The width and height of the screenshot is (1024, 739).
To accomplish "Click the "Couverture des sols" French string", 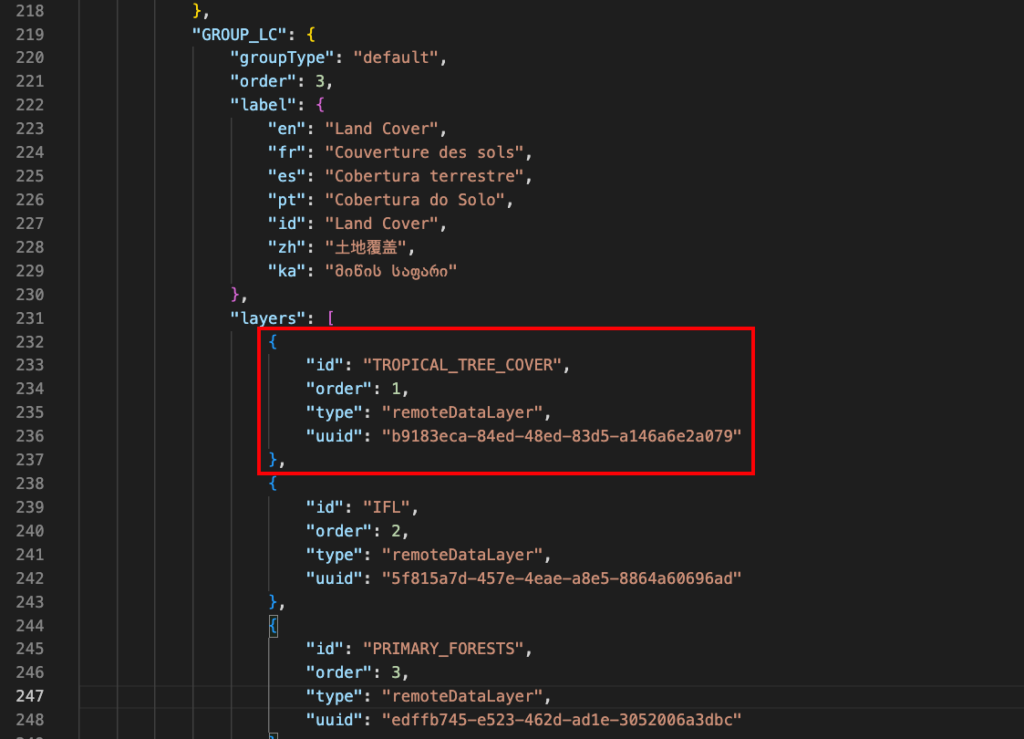I will pyautogui.click(x=427, y=152).
